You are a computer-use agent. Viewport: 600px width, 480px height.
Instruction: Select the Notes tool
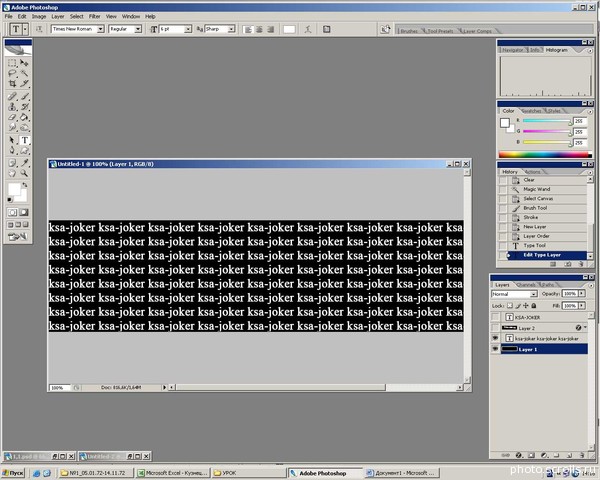(12, 163)
